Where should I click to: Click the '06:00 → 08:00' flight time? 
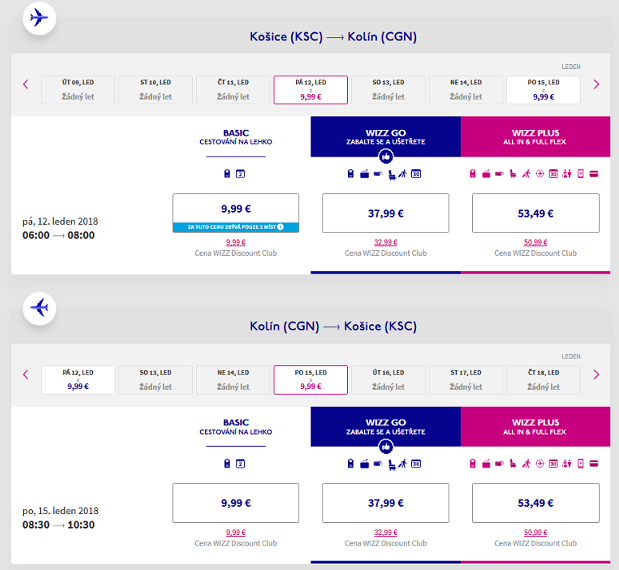58,235
